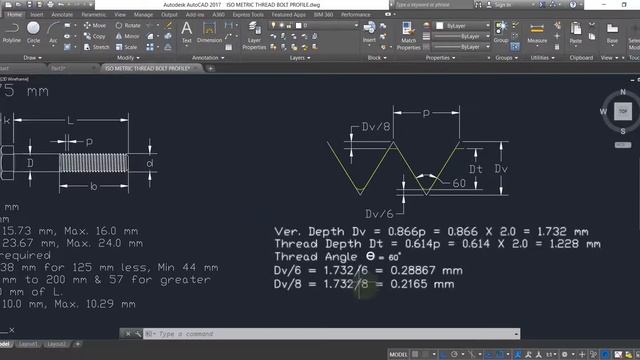
Task: Toggle annotation visibility icon in status bar
Action: 529,354
